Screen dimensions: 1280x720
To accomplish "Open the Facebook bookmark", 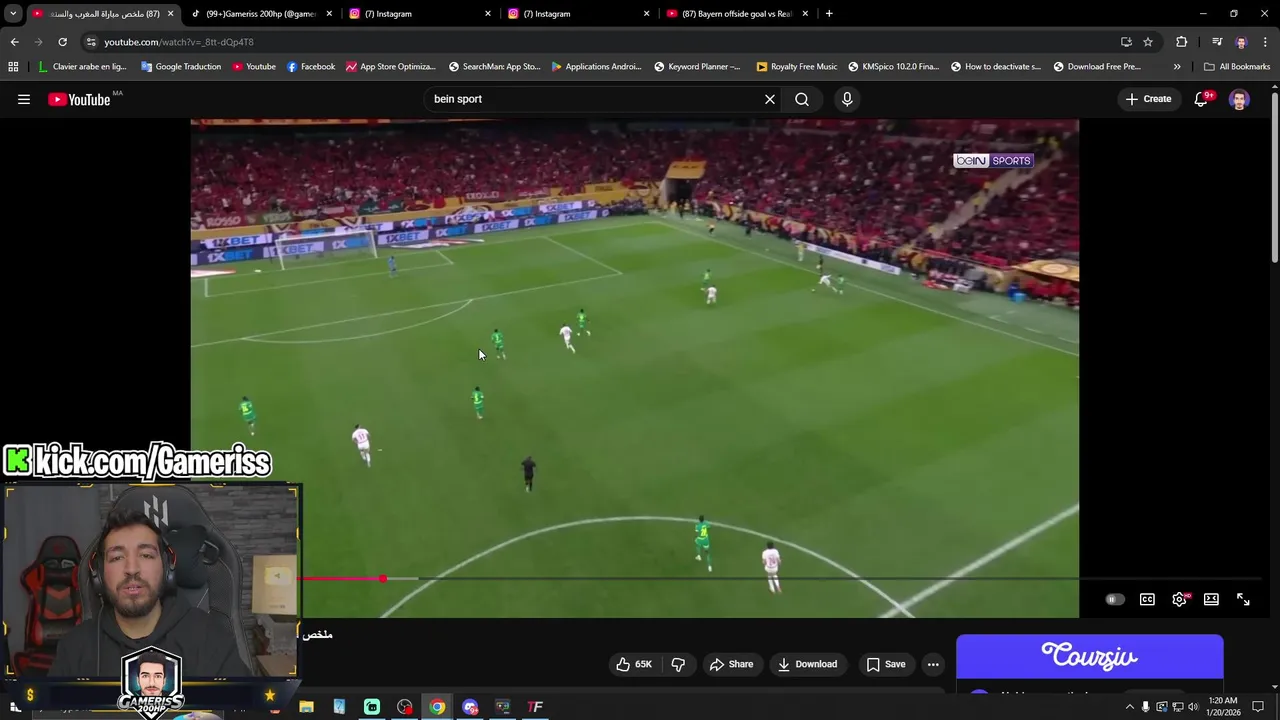I will (x=310, y=67).
